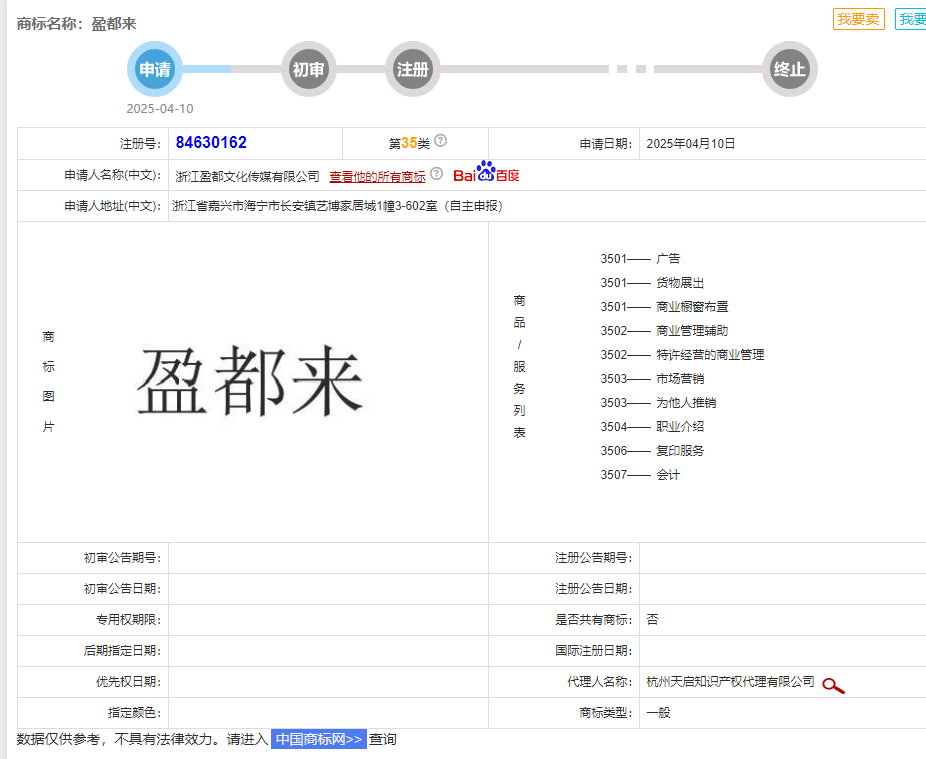Screen dimensions: 926x759
Task: Click the 终止 progress step circle
Action: click(x=790, y=69)
